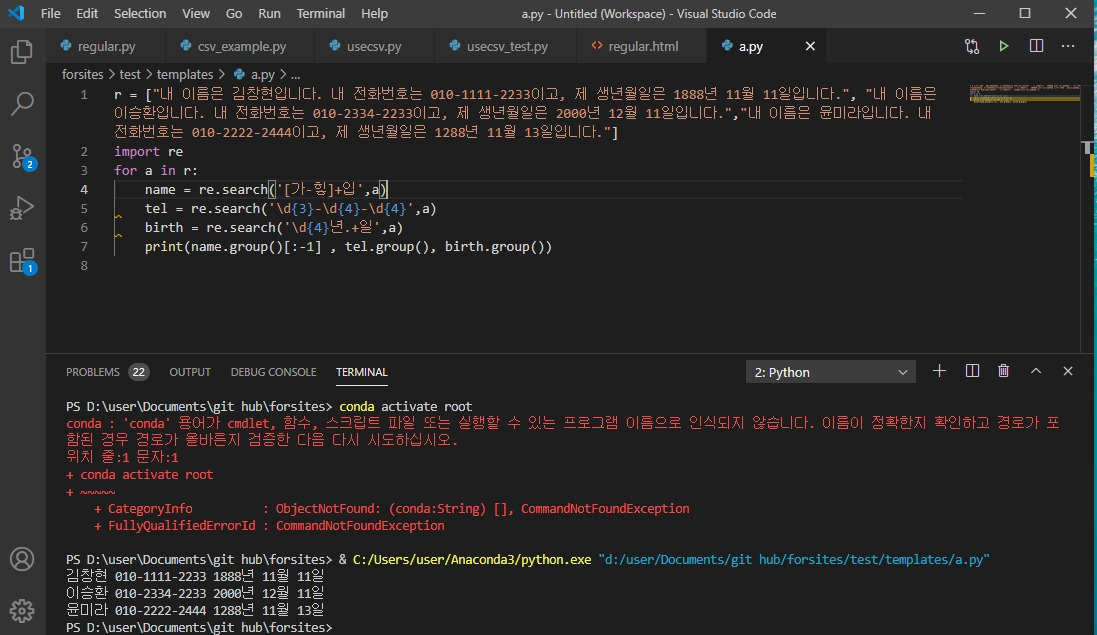
Task: Open the Run menu
Action: (x=269, y=13)
